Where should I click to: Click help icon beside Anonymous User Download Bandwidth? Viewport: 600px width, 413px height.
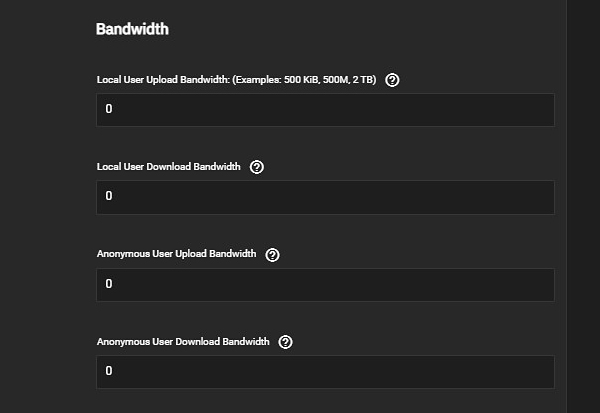click(x=286, y=342)
